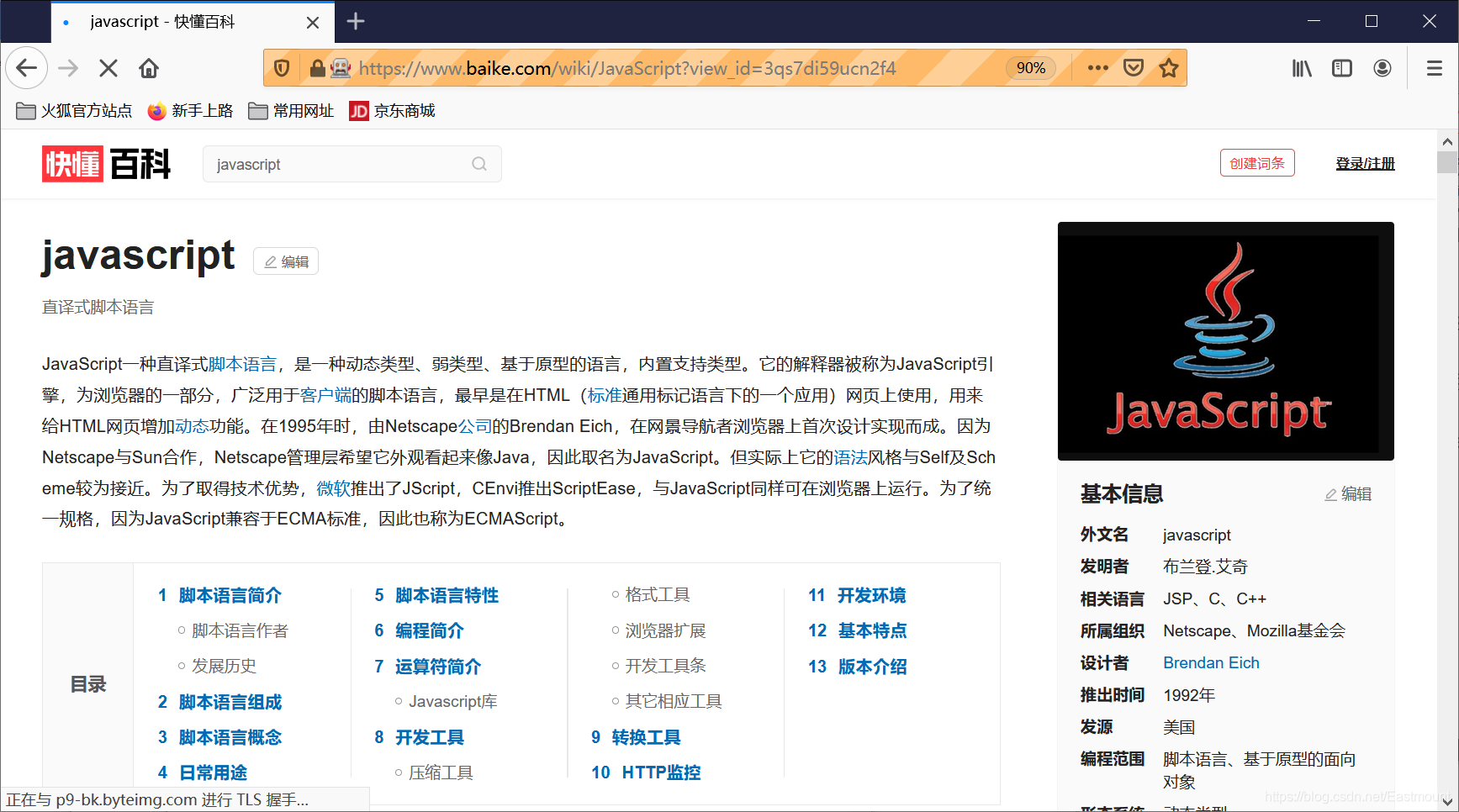The width and height of the screenshot is (1459, 812).
Task: Click the Home button
Action: point(149,68)
